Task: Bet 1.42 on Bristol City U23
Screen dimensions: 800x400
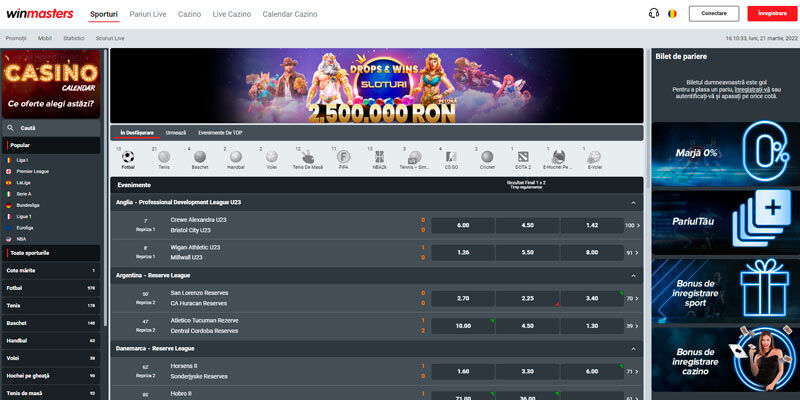Action: click(x=592, y=226)
